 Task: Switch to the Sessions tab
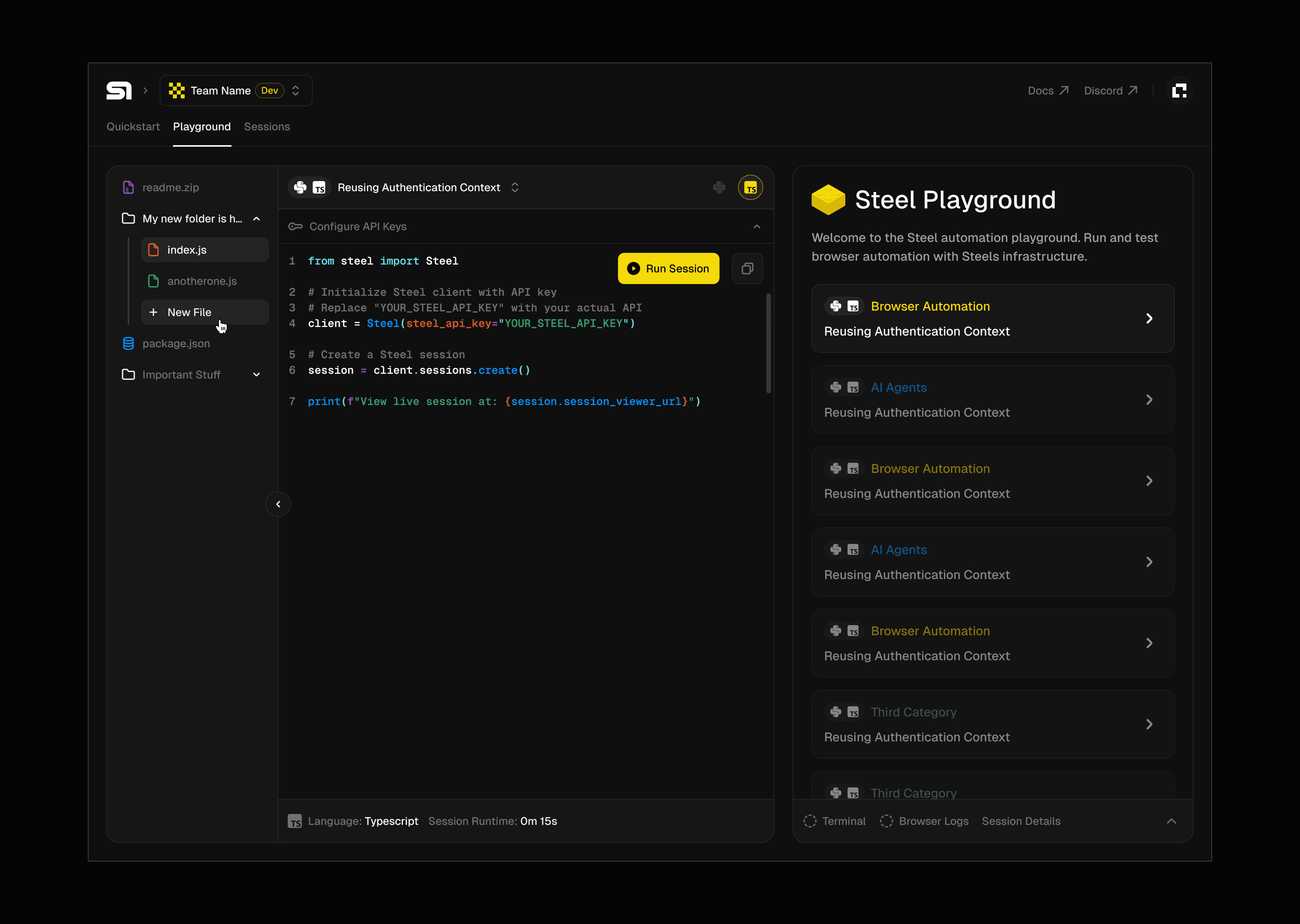267,127
